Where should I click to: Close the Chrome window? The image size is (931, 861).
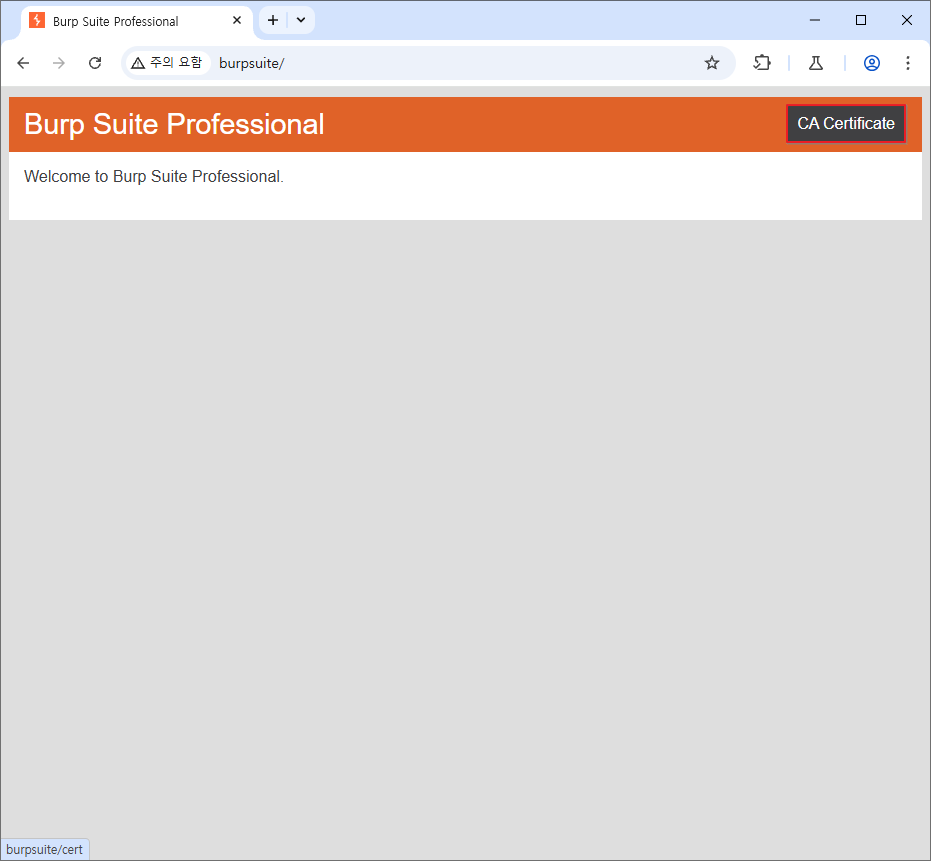tap(907, 20)
